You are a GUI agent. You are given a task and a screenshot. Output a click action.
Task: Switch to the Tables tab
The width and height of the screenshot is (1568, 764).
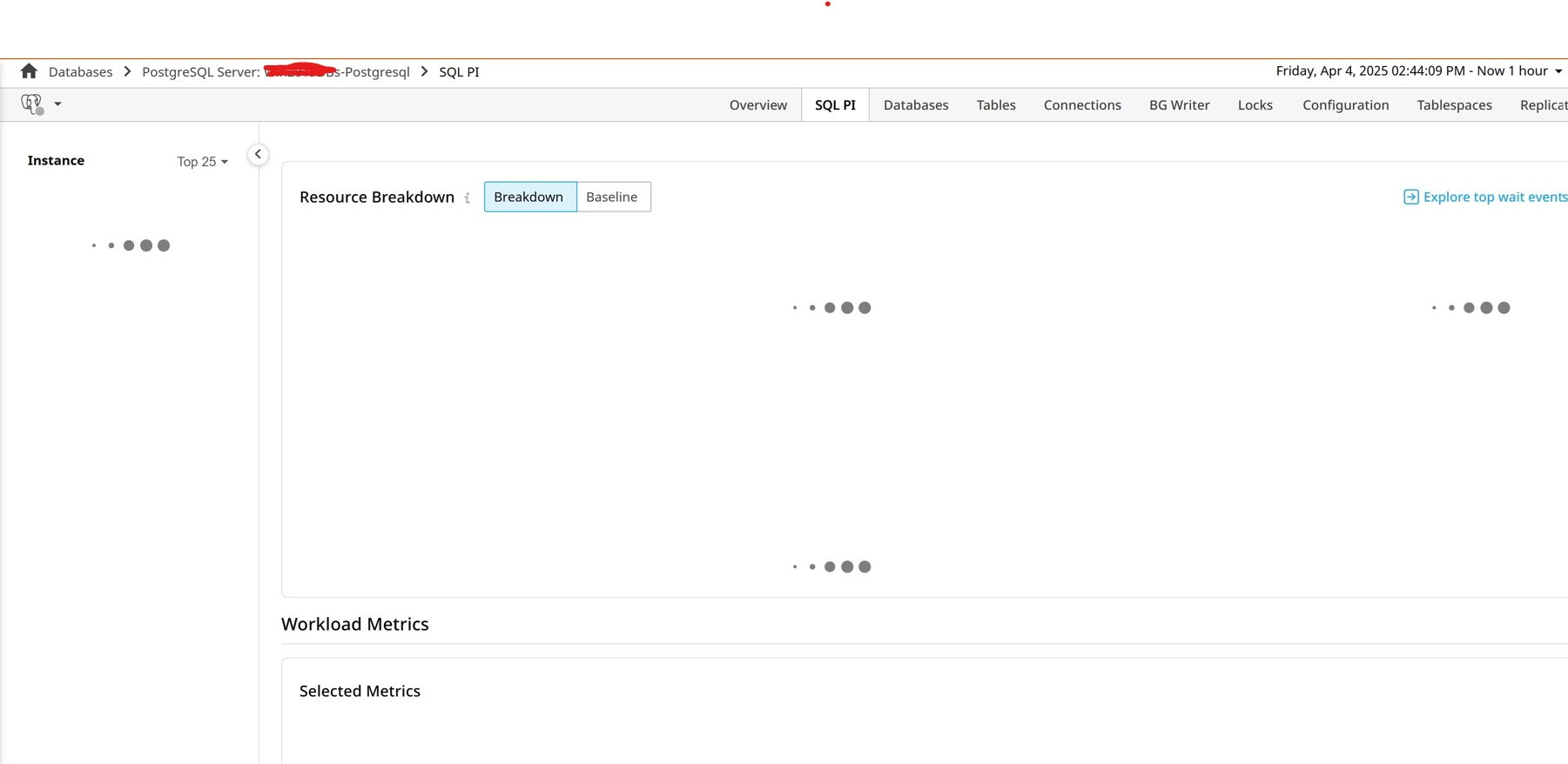[x=996, y=104]
